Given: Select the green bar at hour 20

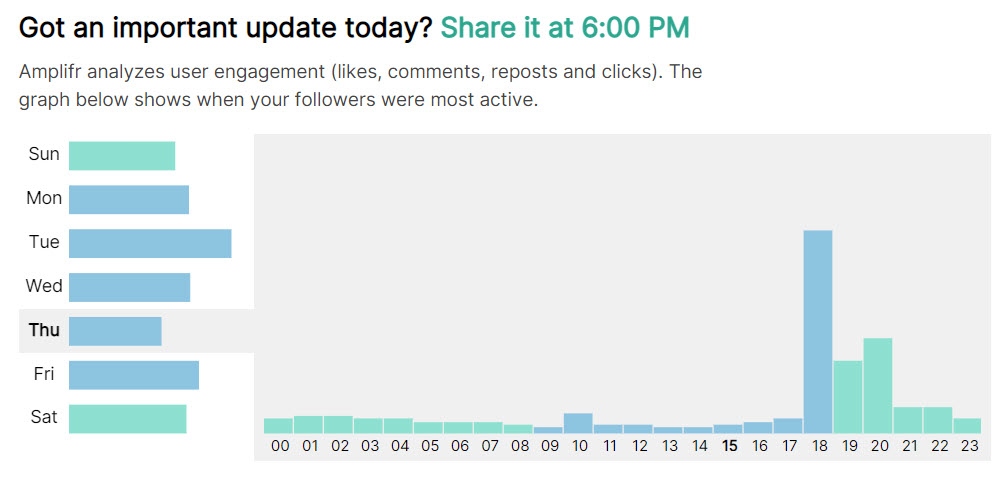Looking at the screenshot, I should coord(878,385).
